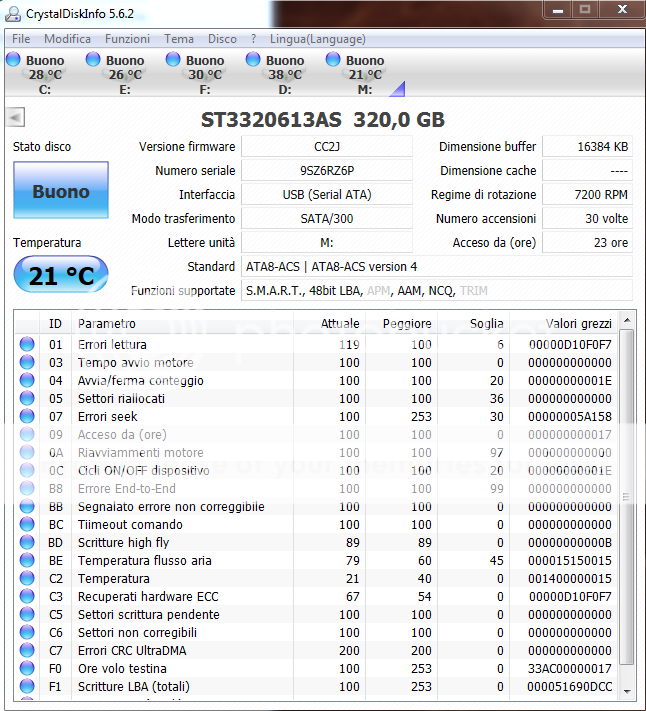Viewport: 646px width, 711px height.
Task: Open the Disco menu
Action: 222,39
